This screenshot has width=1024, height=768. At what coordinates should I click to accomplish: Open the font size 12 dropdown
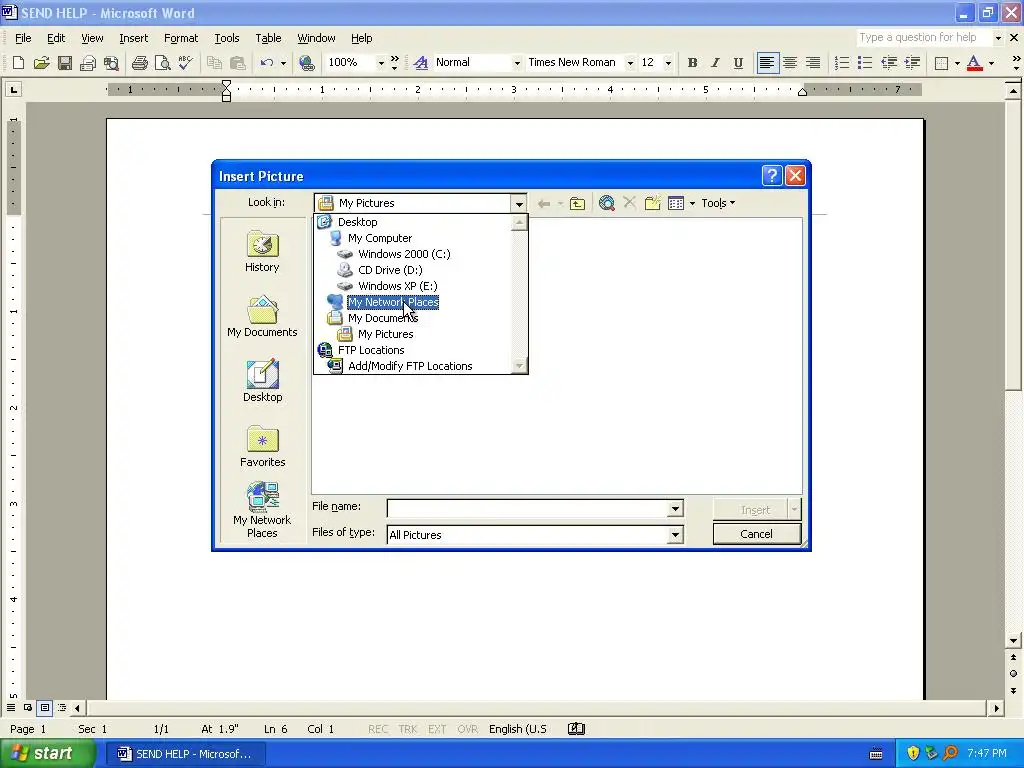pos(668,63)
